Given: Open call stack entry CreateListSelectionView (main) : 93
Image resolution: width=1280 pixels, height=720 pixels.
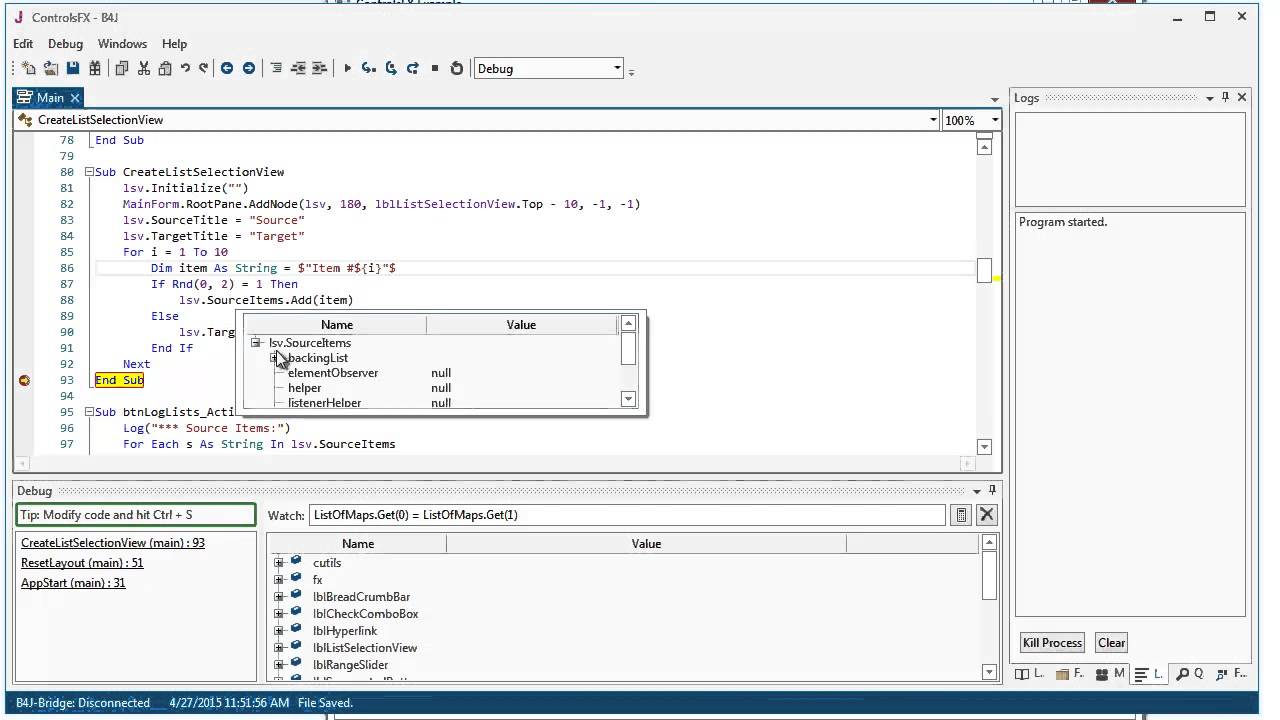Looking at the screenshot, I should (x=113, y=542).
